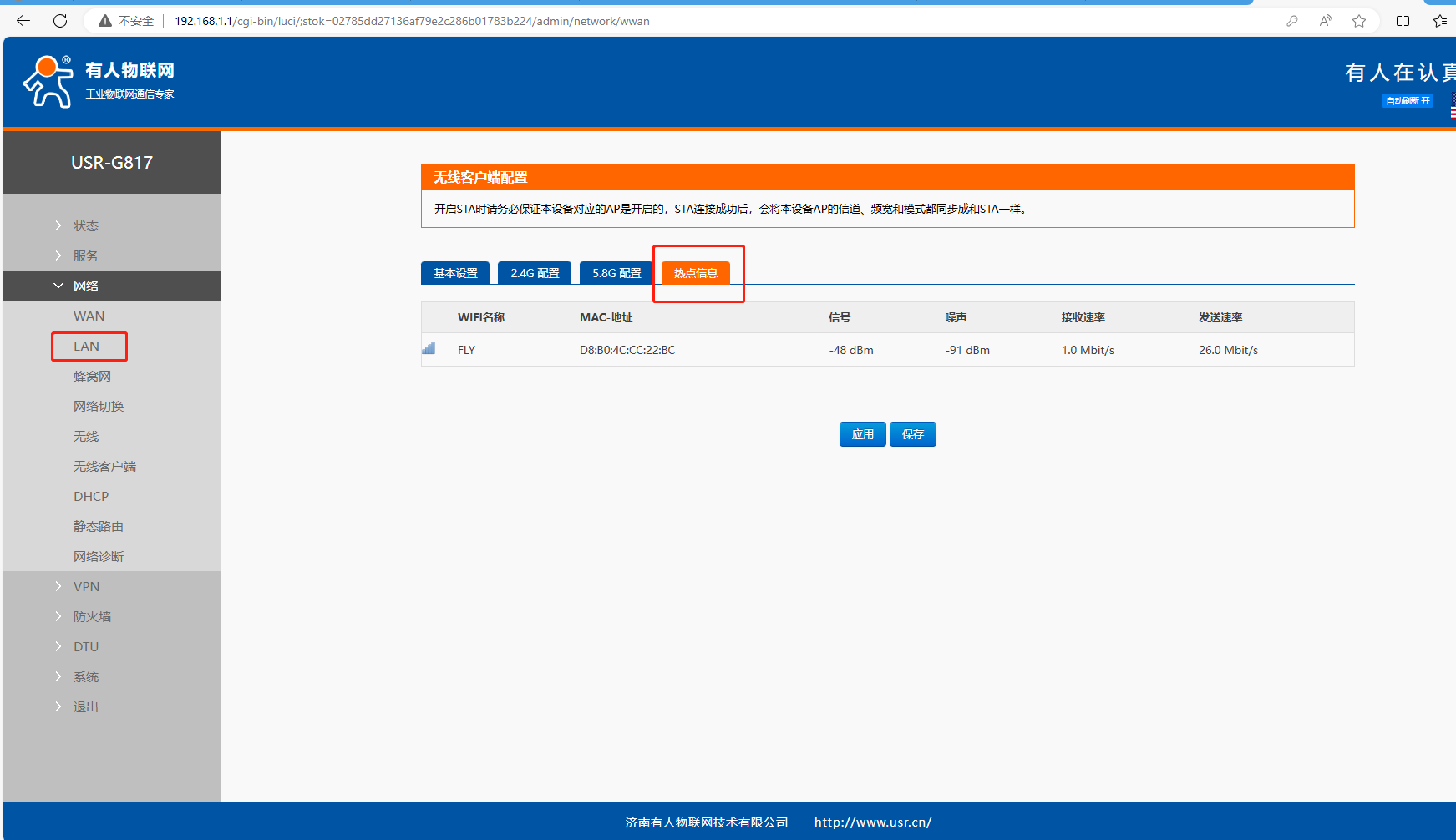
Task: Open the 2.4G 配置 tab
Action: (535, 273)
